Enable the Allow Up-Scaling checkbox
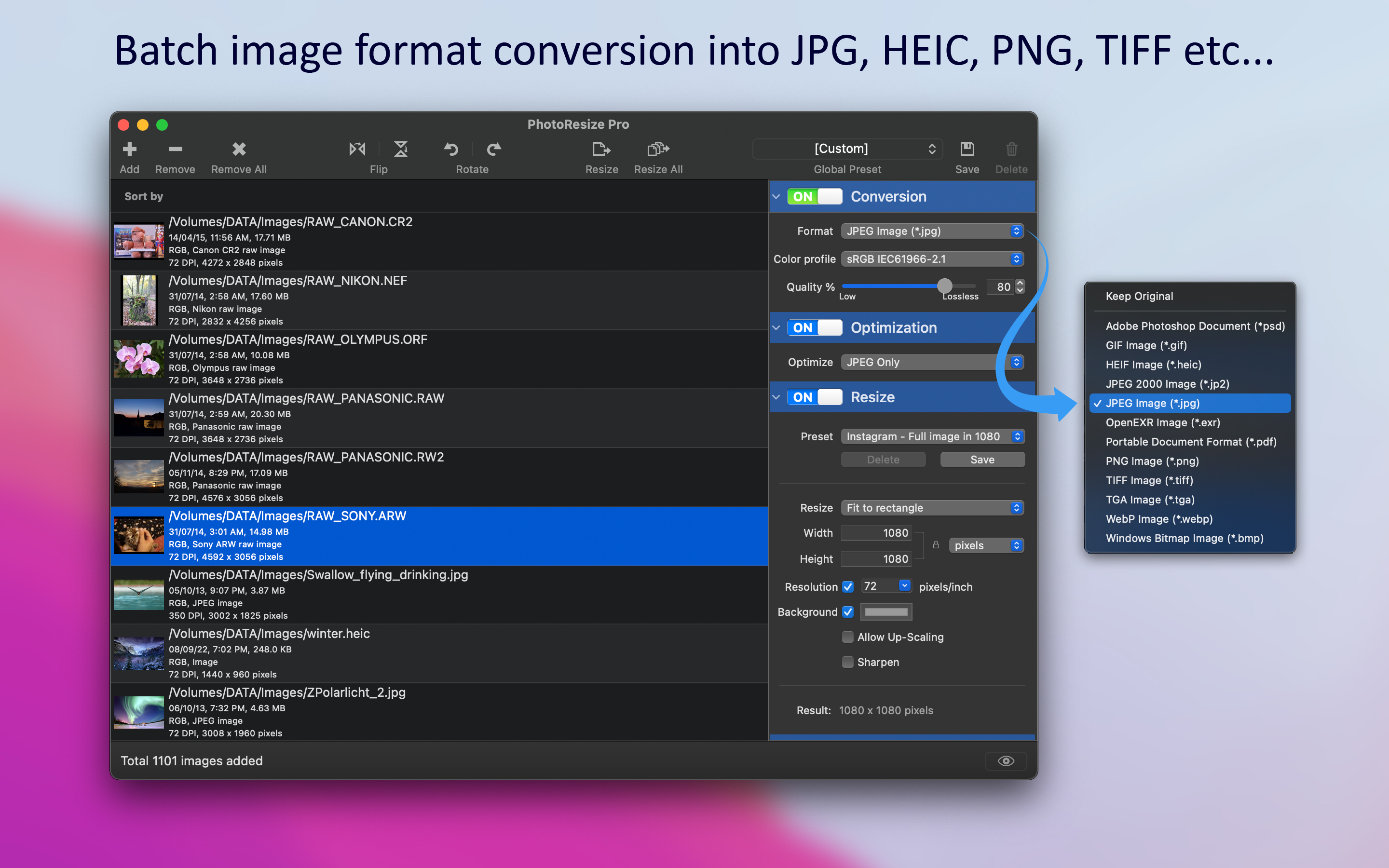The image size is (1389, 868). pos(847,637)
